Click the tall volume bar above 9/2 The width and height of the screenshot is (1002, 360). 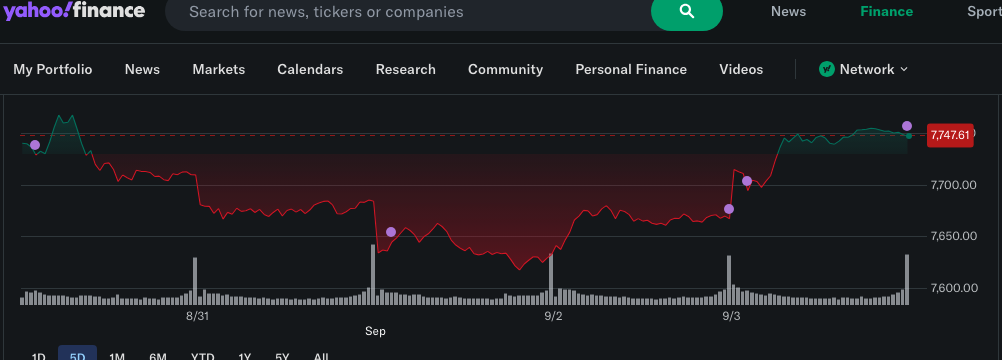(551, 279)
